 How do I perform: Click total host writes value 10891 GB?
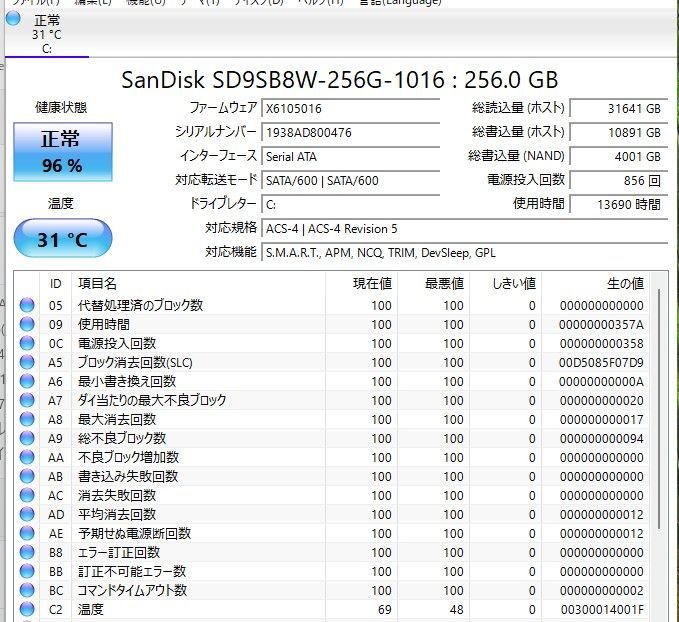tap(618, 133)
